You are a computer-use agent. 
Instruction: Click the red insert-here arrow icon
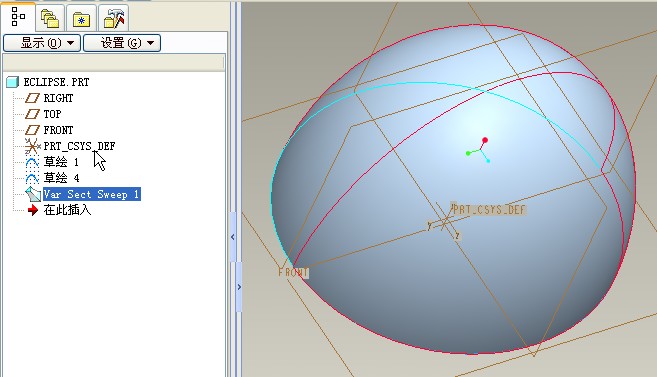[x=33, y=210]
